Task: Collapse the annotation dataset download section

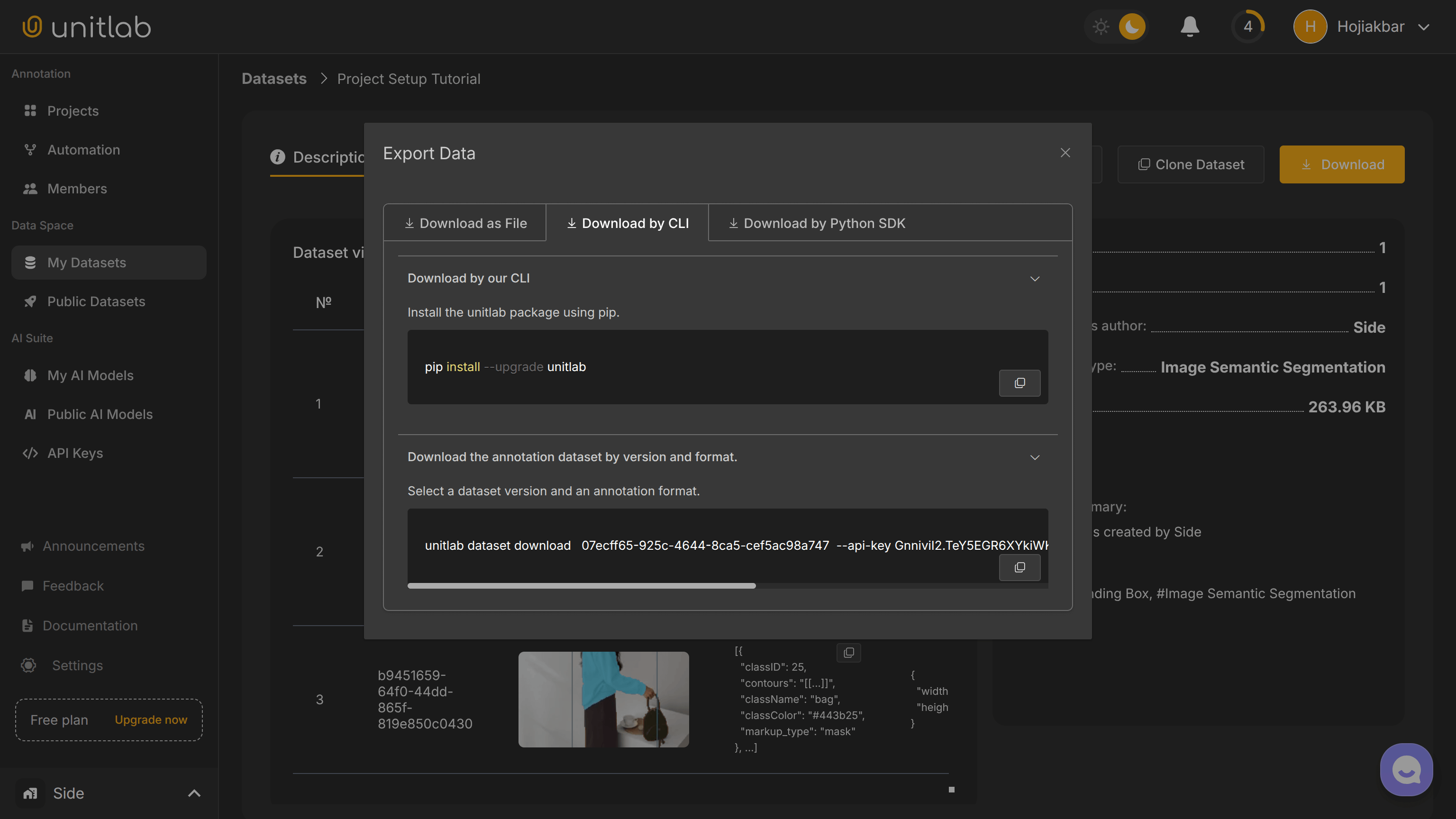Action: click(1035, 457)
